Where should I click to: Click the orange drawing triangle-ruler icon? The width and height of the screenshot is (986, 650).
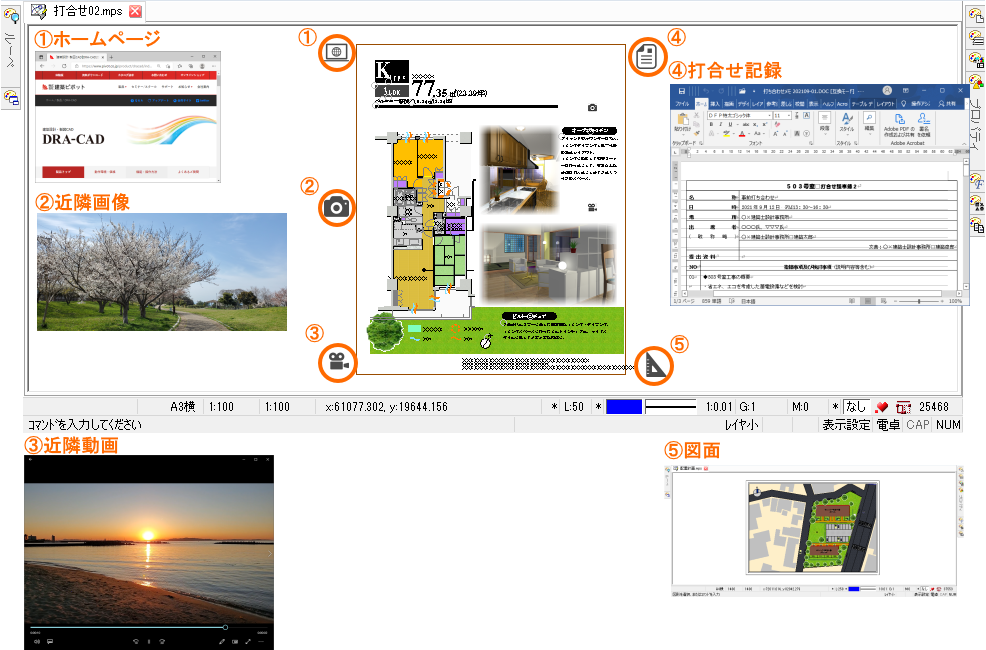pos(654,365)
